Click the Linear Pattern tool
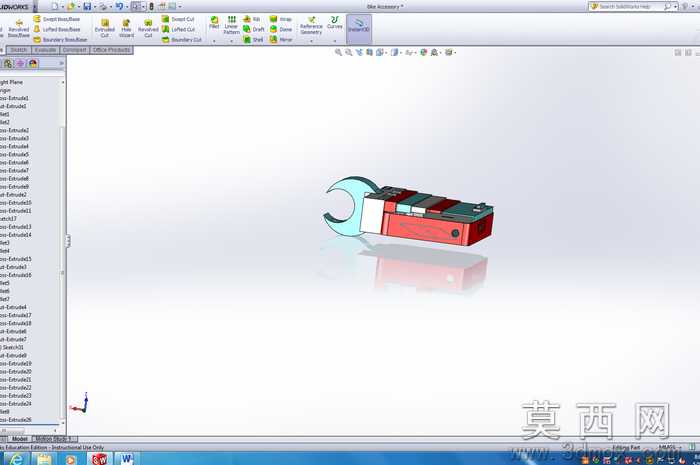The width and height of the screenshot is (700, 465). [231, 25]
